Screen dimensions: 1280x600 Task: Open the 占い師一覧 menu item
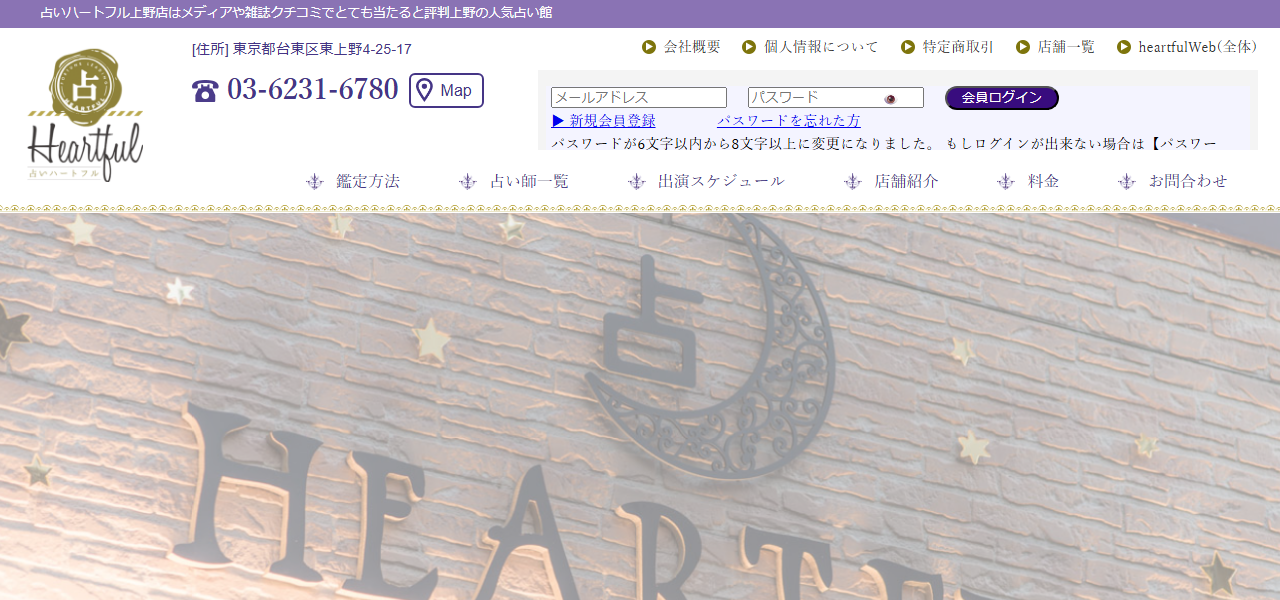(x=529, y=181)
